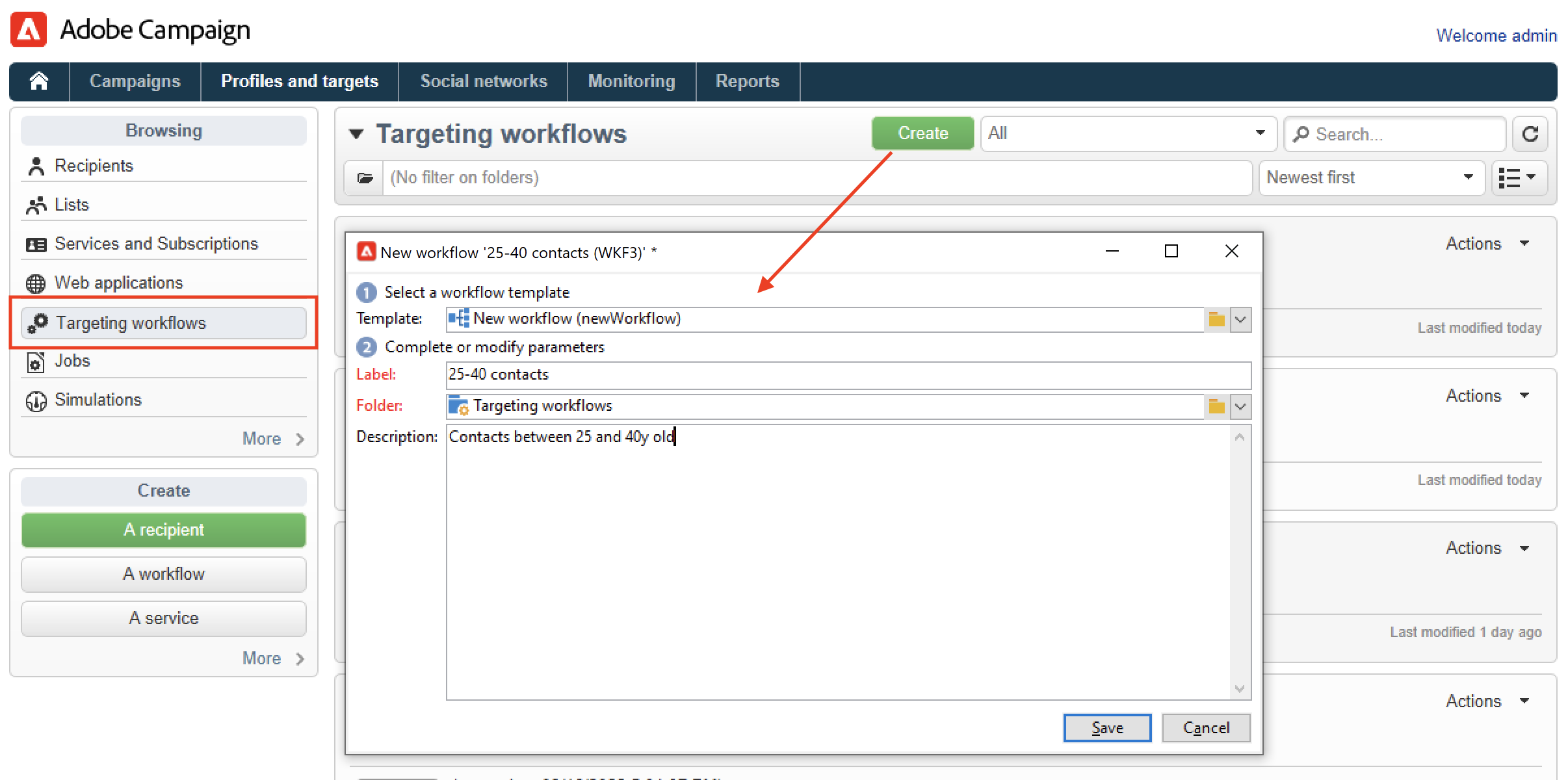Open Web applications in sidebar
The image size is (1568, 780).
[118, 283]
